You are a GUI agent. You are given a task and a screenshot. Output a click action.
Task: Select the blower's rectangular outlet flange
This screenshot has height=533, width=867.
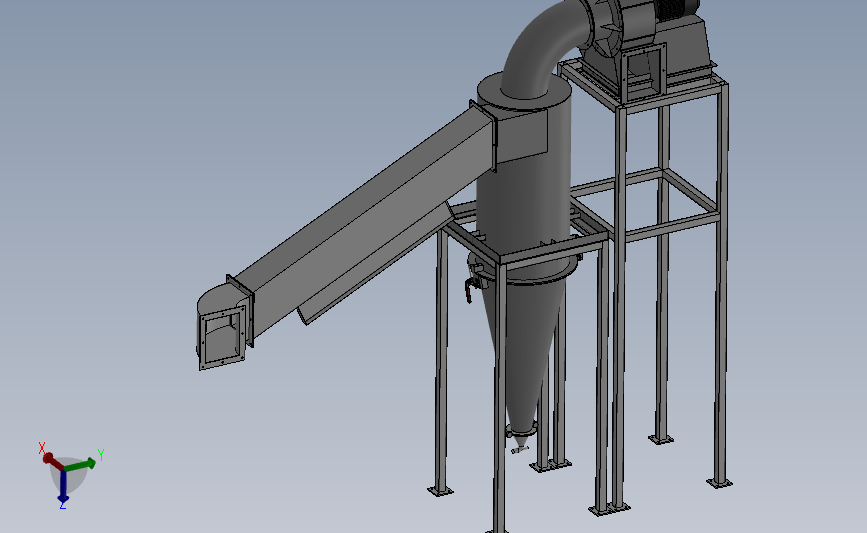(x=644, y=73)
